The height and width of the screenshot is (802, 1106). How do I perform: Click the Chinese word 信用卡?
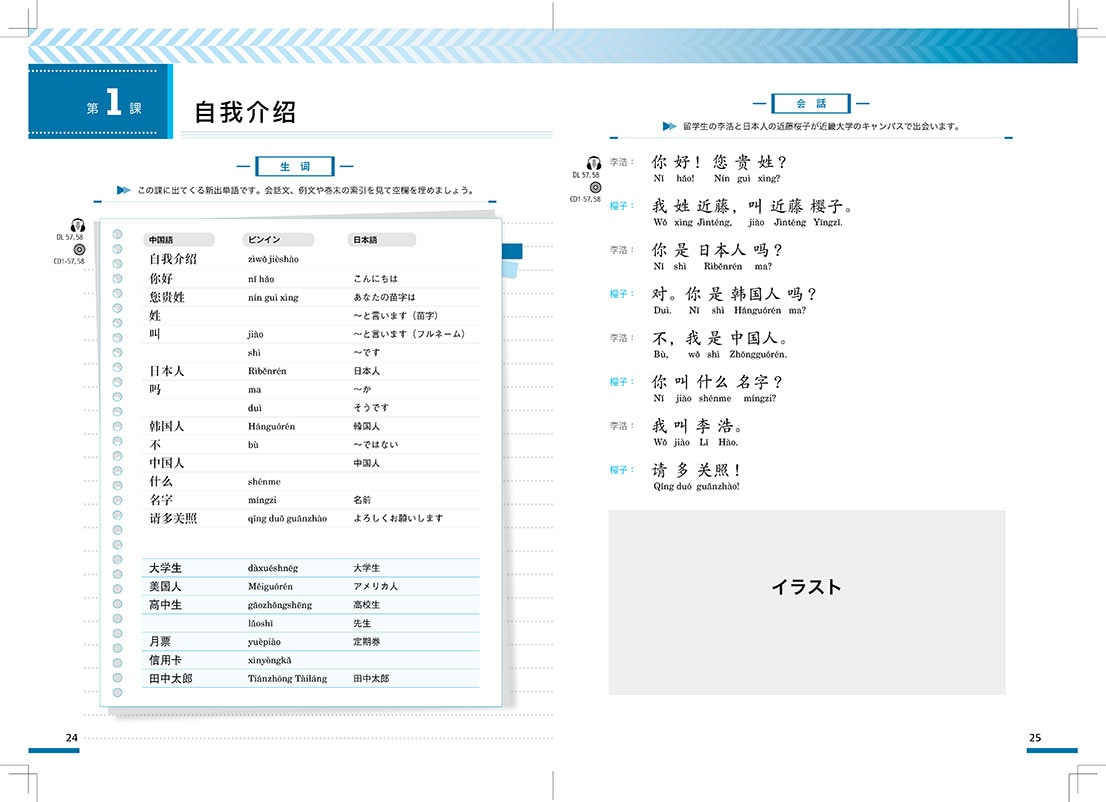(x=165, y=660)
